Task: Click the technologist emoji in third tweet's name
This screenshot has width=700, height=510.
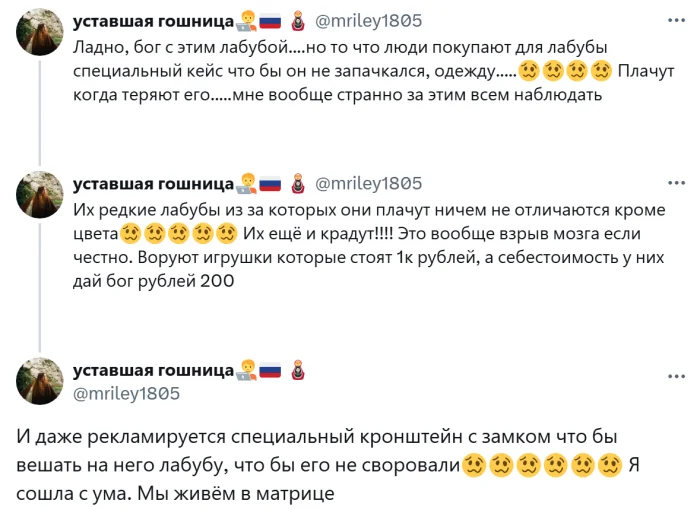Action: coord(246,370)
